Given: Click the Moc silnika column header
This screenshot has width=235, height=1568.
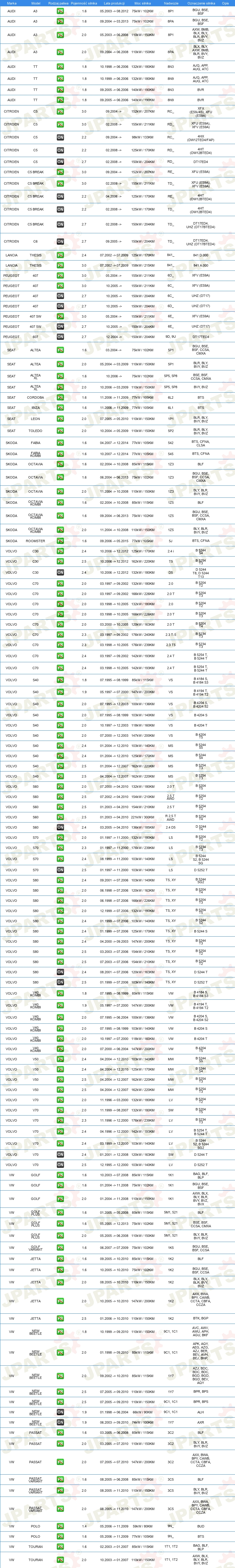Looking at the screenshot, I should coord(143,3).
